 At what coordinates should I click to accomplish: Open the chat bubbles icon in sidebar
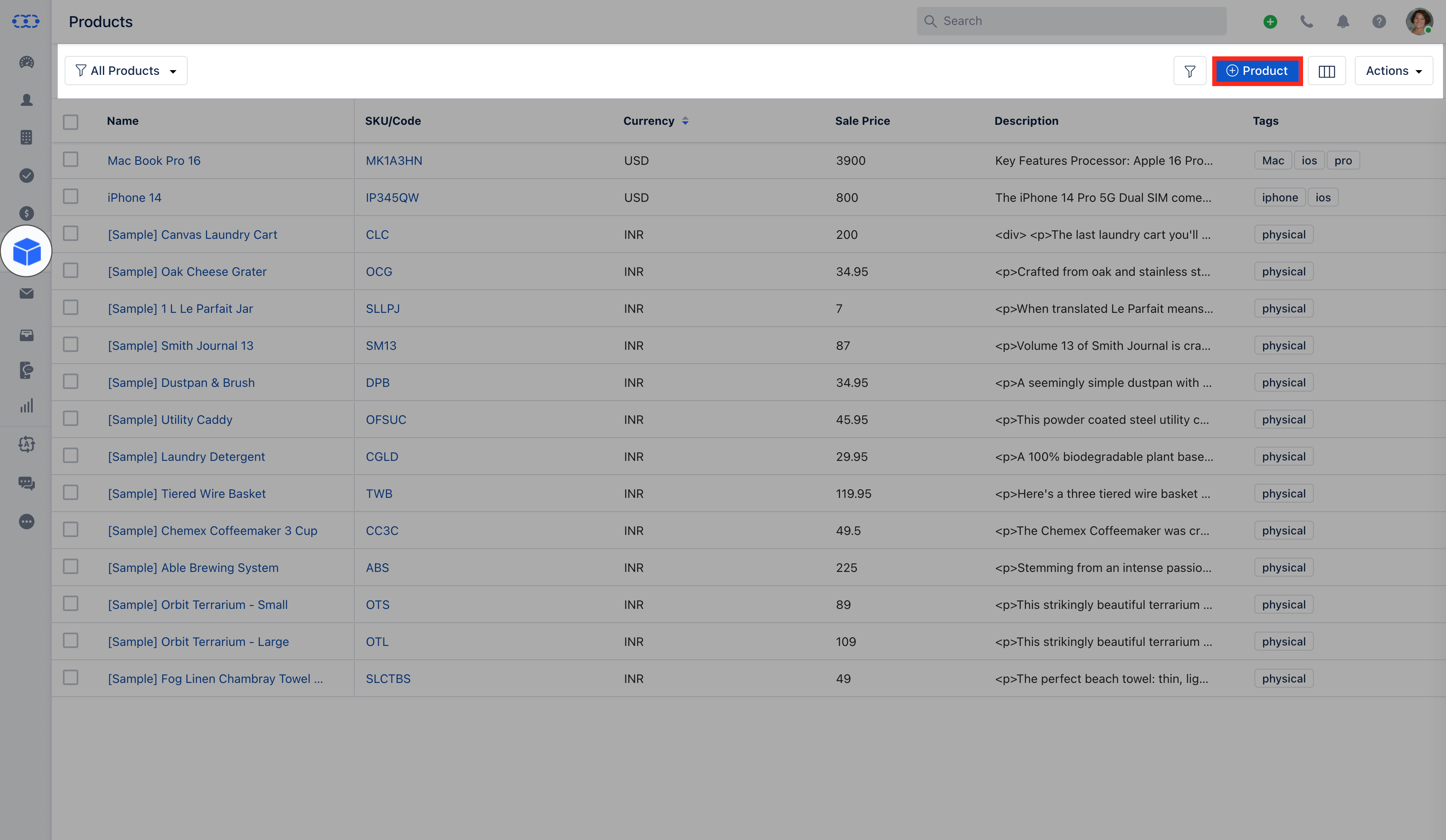tap(26, 483)
